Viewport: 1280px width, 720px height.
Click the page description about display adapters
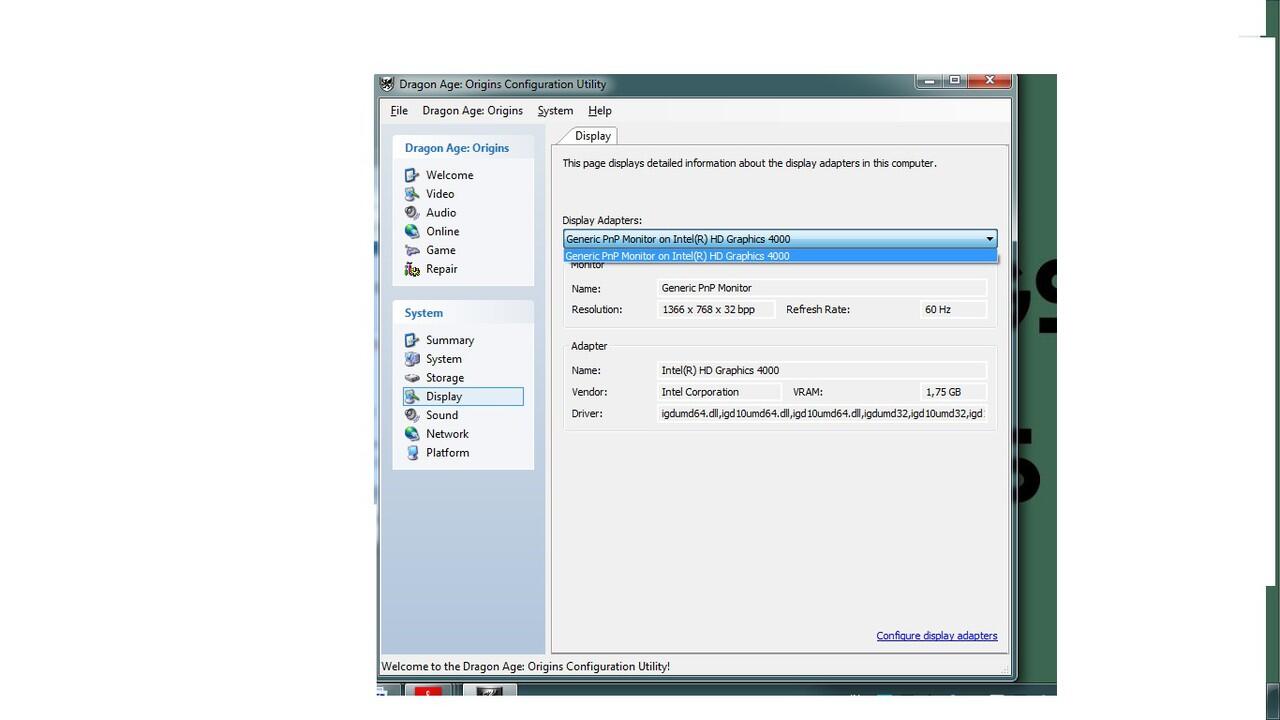749,163
